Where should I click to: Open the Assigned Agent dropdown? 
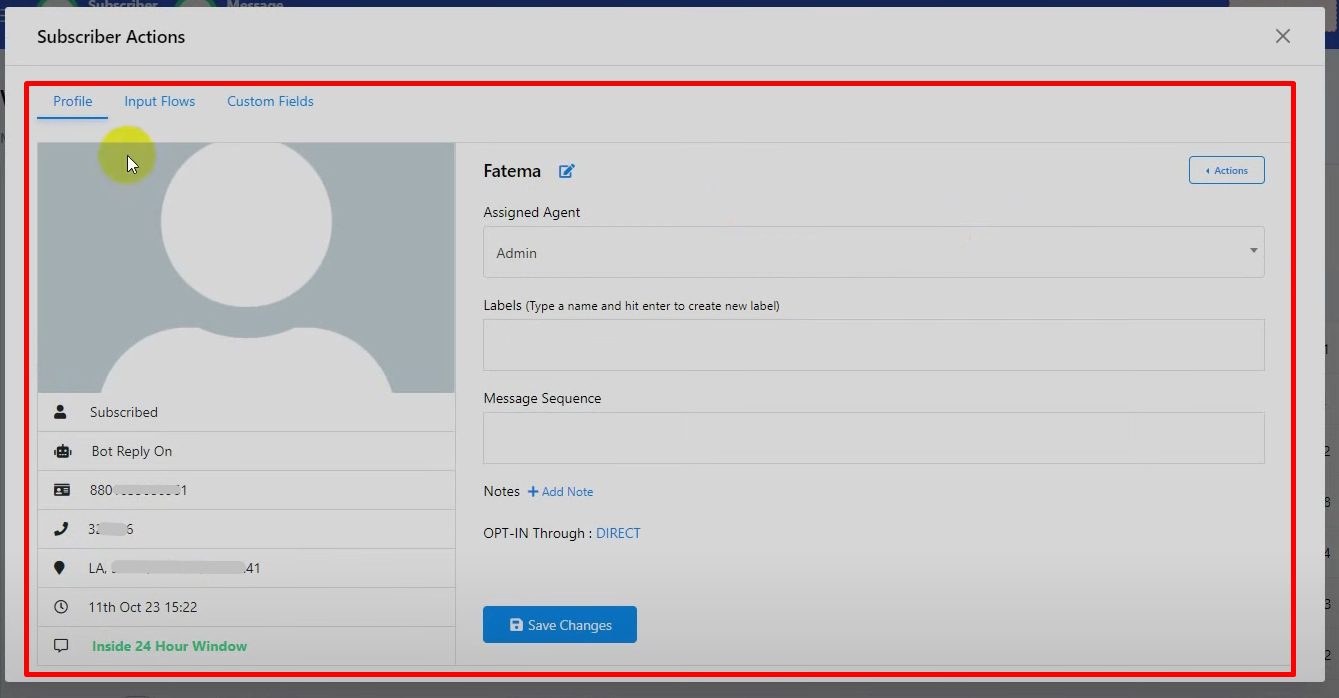pyautogui.click(x=873, y=252)
